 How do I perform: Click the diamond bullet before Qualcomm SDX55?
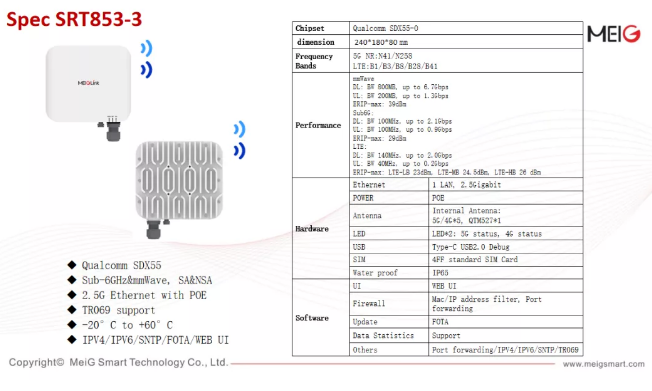[x=72, y=265]
